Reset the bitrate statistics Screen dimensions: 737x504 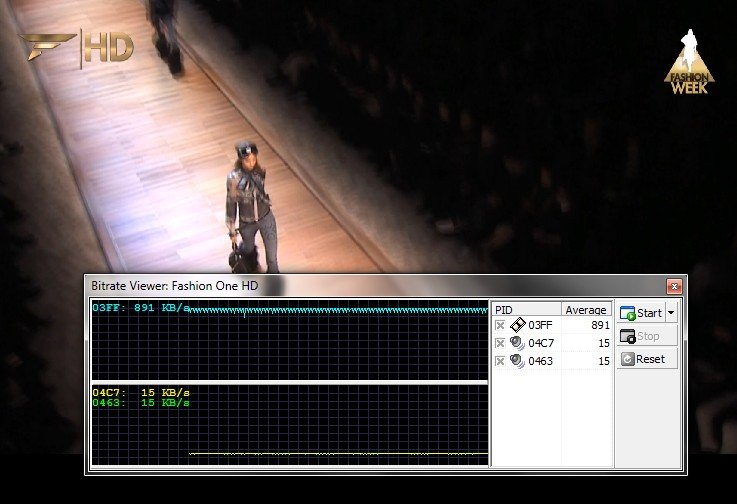click(x=647, y=359)
